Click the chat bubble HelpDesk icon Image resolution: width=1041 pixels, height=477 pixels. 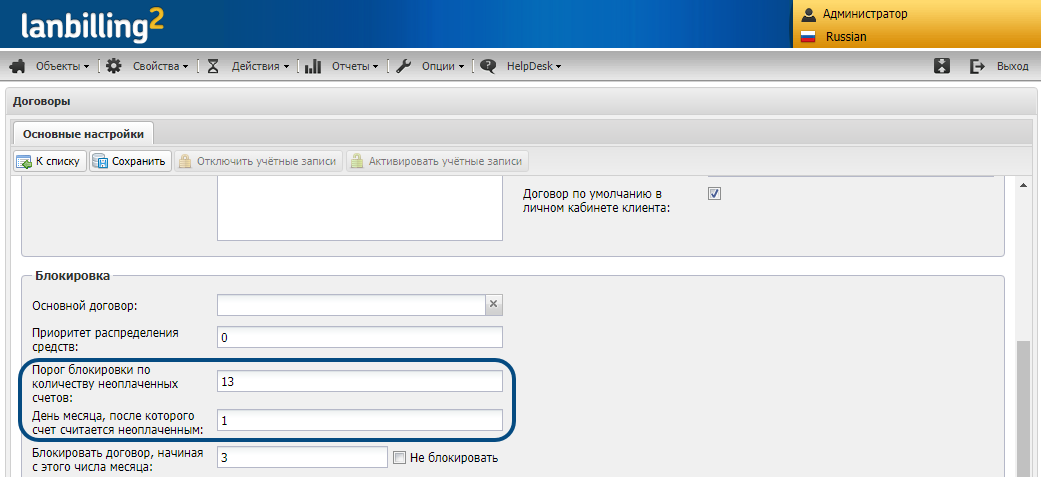(x=488, y=66)
